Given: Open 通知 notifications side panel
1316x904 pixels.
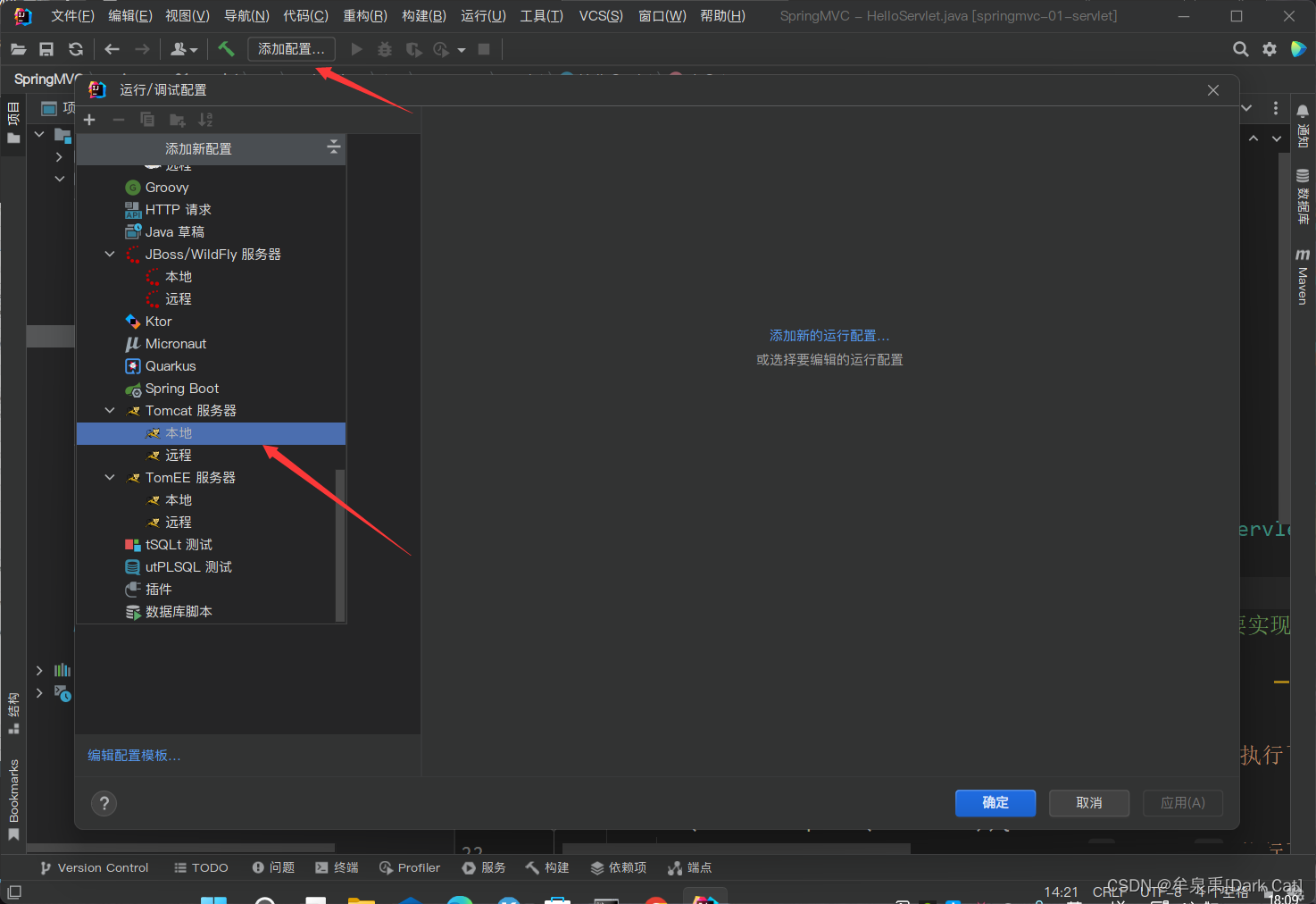Looking at the screenshot, I should pyautogui.click(x=1303, y=126).
